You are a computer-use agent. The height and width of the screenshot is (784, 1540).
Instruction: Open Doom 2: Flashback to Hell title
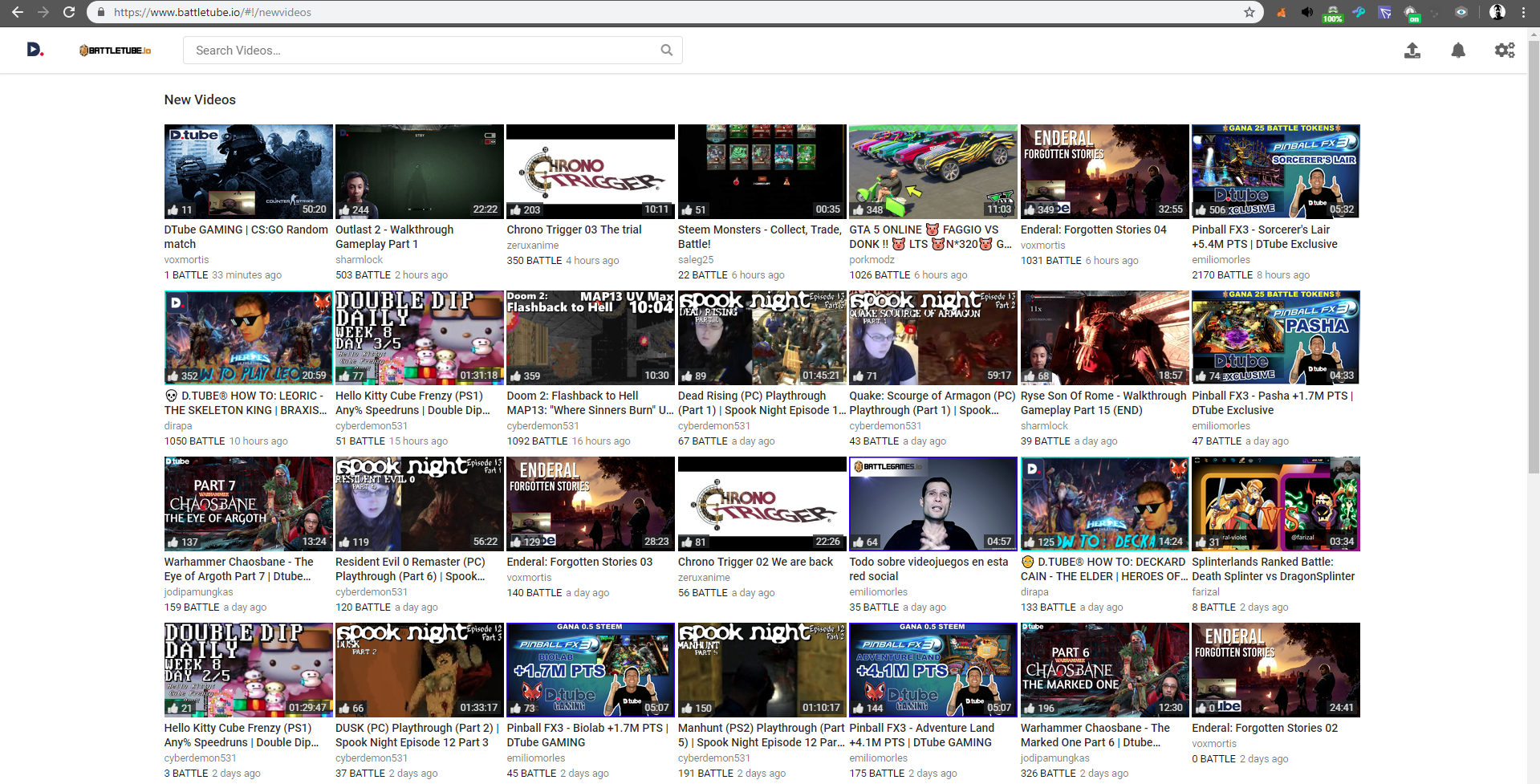[591, 403]
